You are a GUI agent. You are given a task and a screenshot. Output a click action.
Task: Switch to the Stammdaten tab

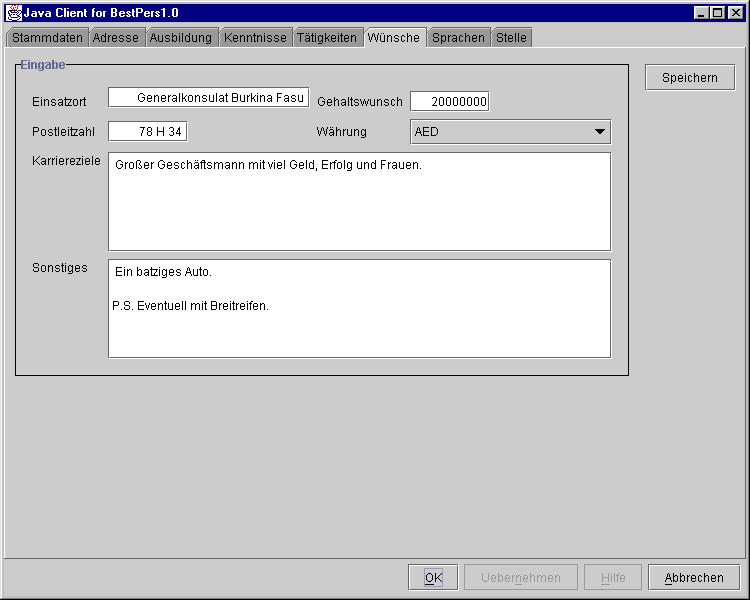coord(47,38)
